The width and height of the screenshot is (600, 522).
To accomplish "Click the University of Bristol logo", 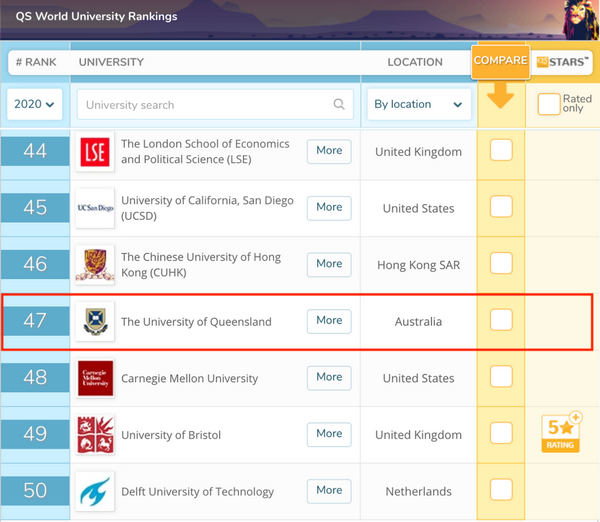I will (x=95, y=435).
